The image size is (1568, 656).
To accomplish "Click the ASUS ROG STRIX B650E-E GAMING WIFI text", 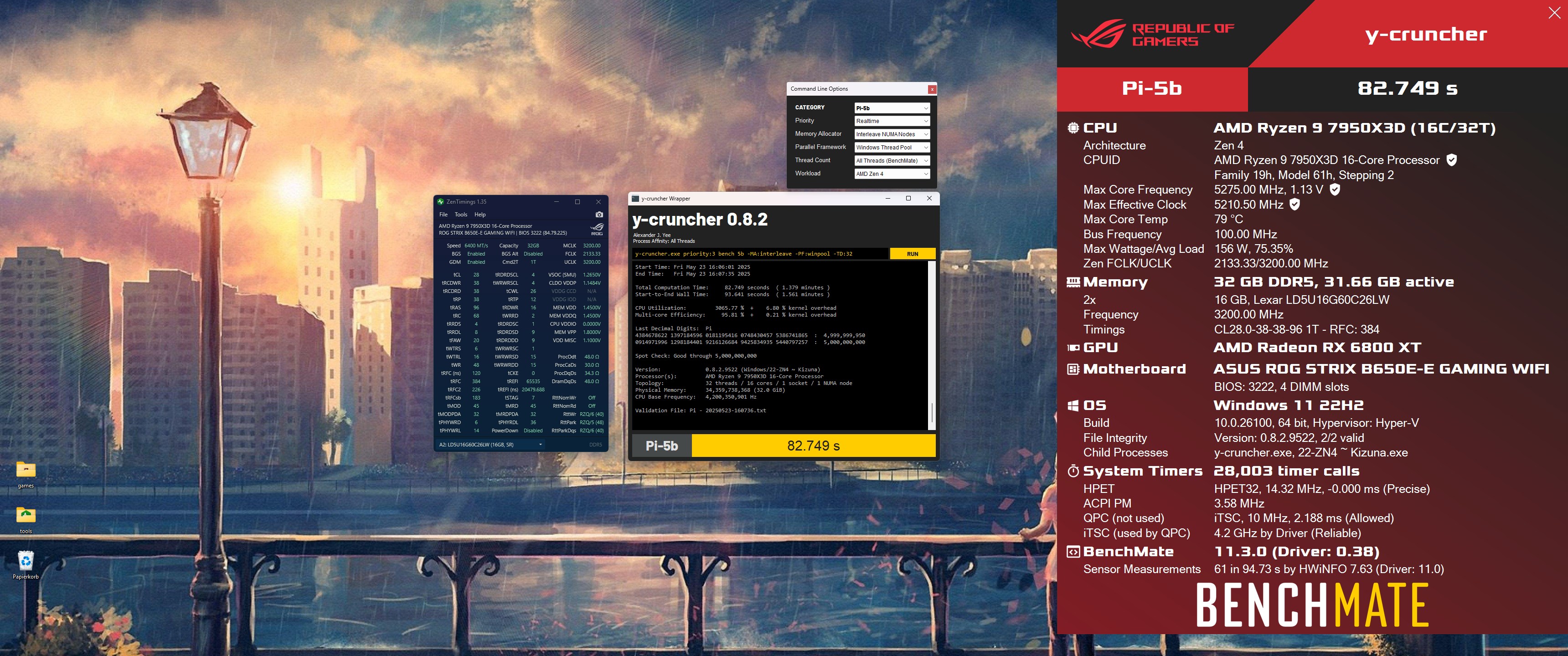I will pos(1381,369).
